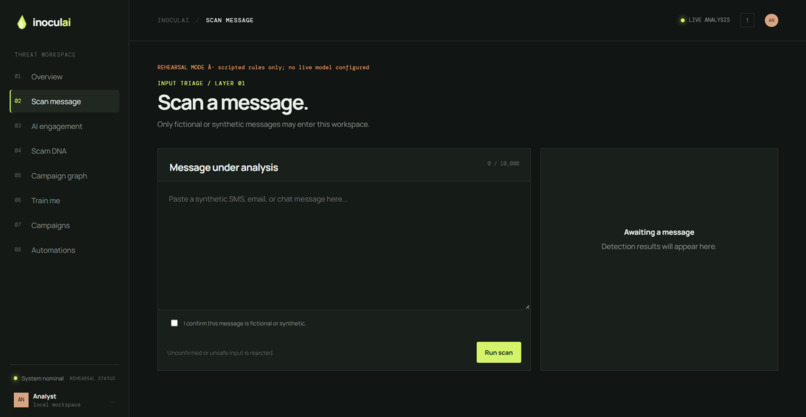Click the LIVE ANALYSIS label

pos(709,20)
